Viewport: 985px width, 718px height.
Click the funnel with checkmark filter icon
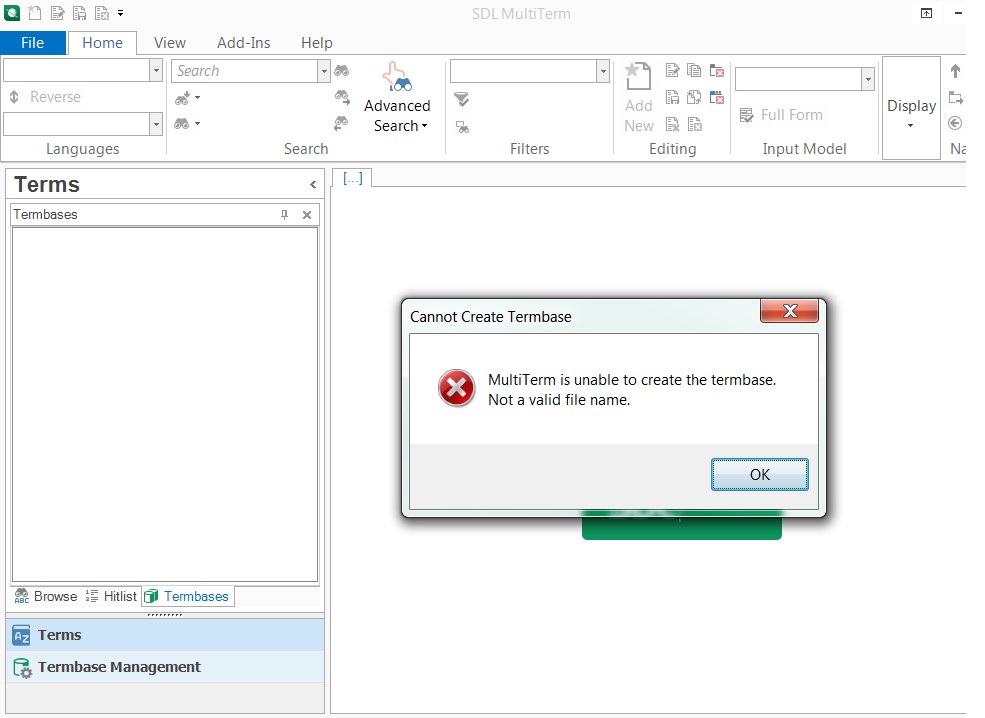(x=462, y=99)
